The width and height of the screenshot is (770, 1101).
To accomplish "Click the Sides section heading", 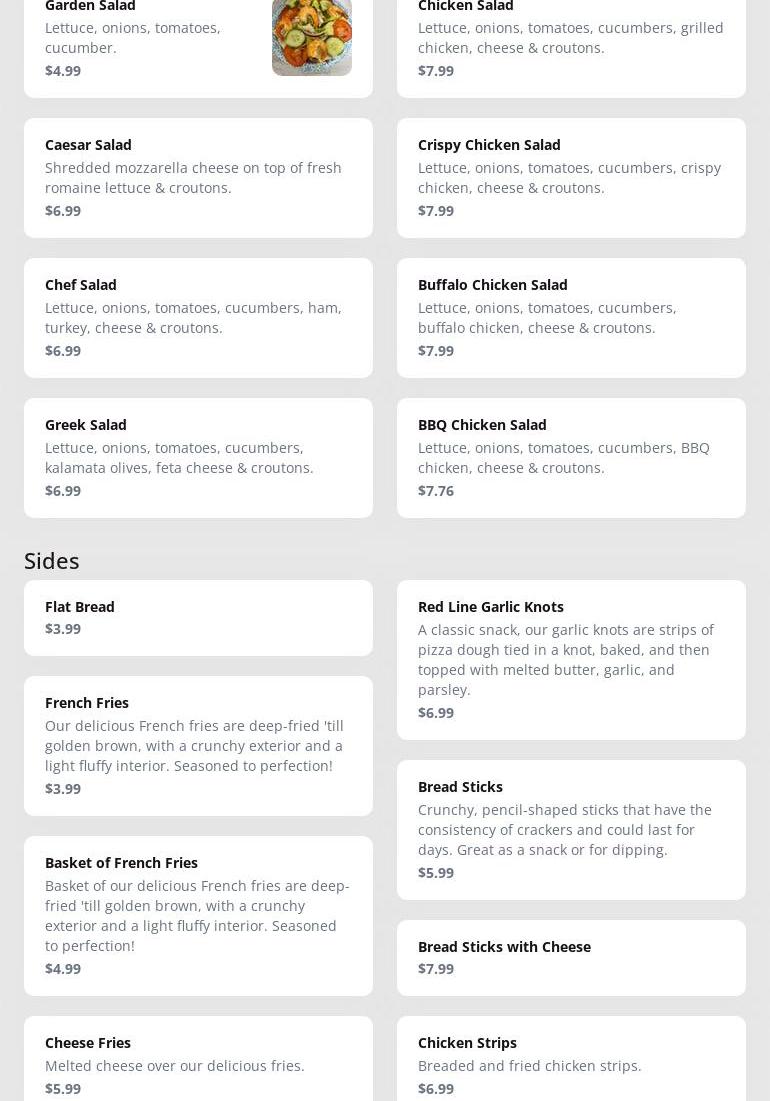I will [52, 560].
